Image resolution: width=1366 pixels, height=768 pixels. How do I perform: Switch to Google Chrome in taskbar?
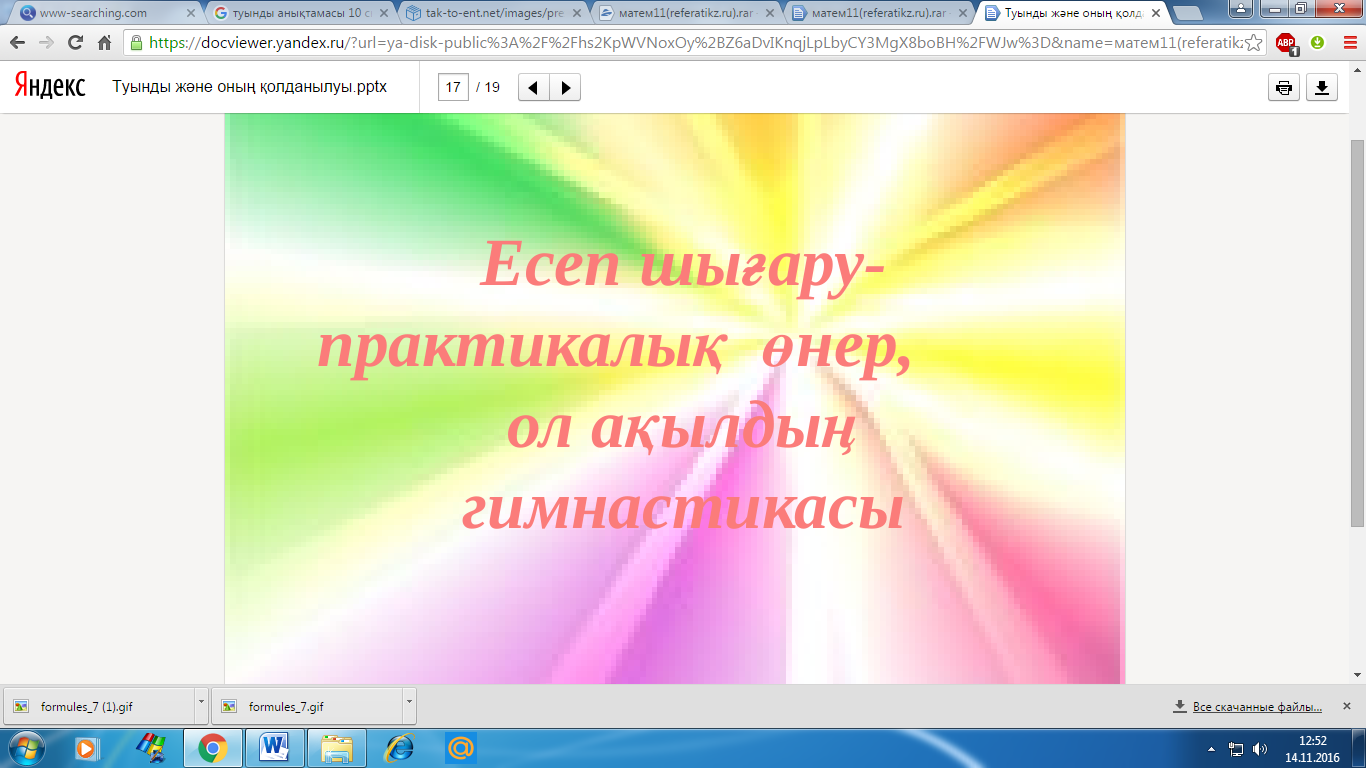coord(212,748)
